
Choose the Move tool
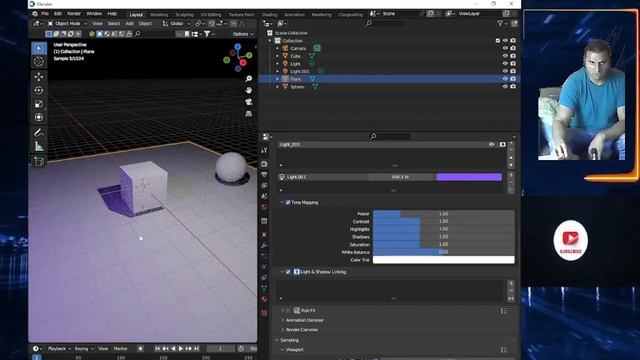click(39, 77)
